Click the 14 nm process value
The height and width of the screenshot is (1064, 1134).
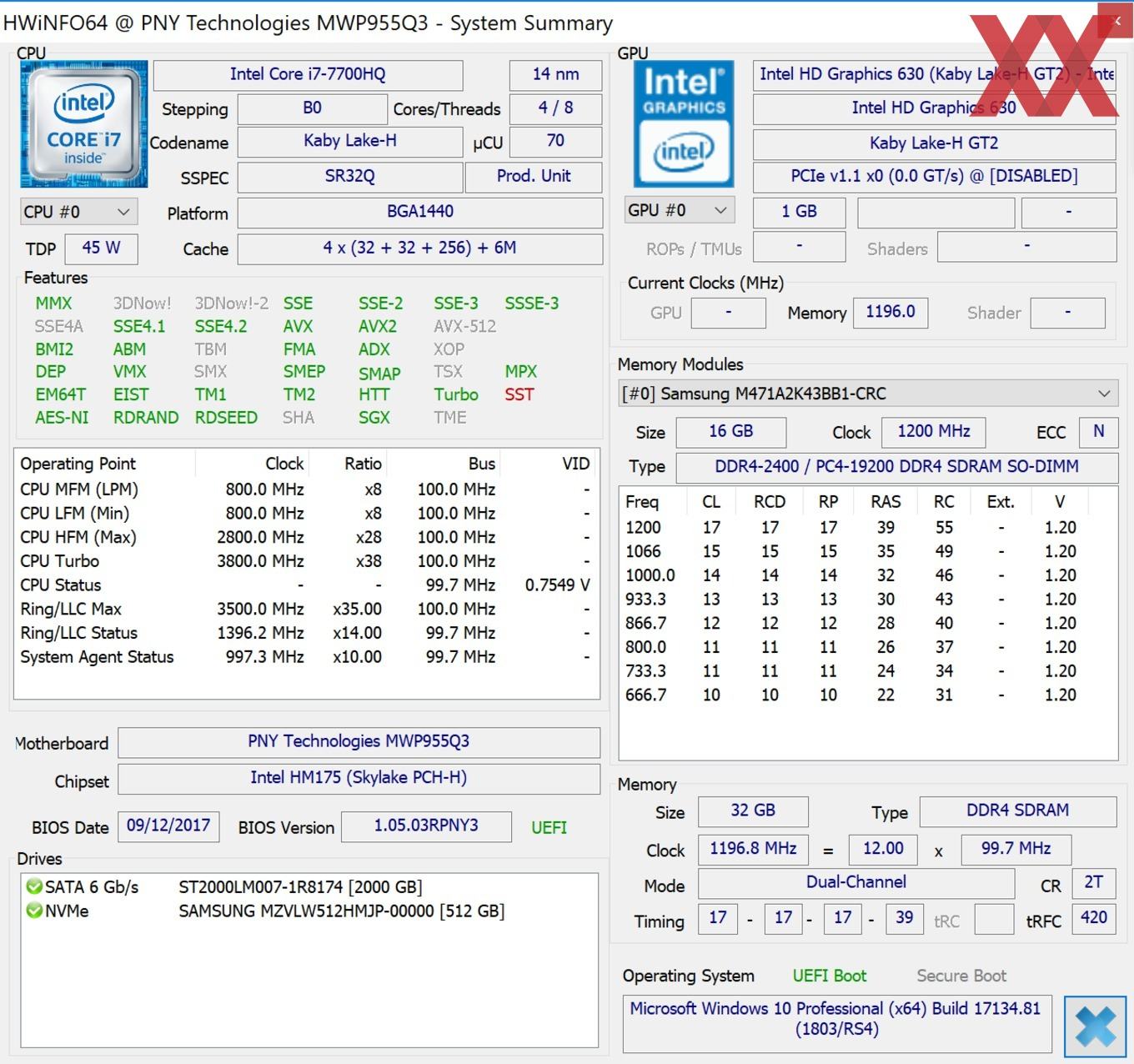(555, 74)
